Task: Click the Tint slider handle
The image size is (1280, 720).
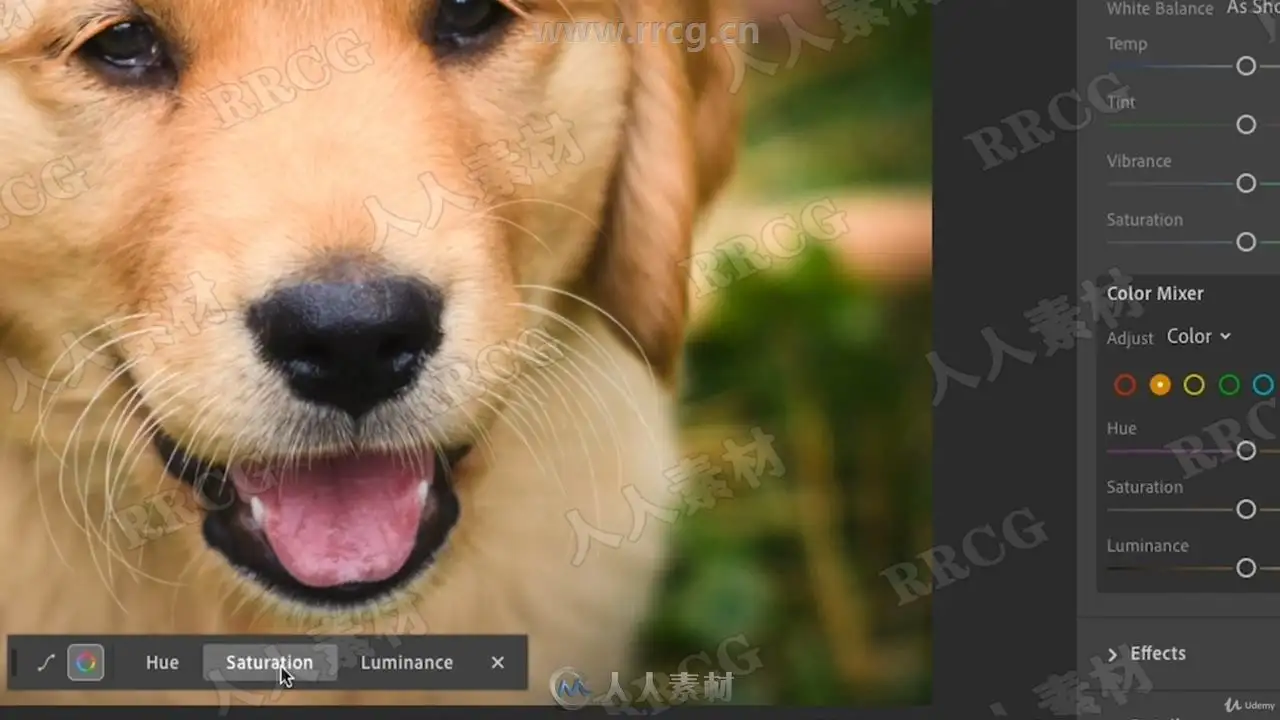Action: (1246, 124)
